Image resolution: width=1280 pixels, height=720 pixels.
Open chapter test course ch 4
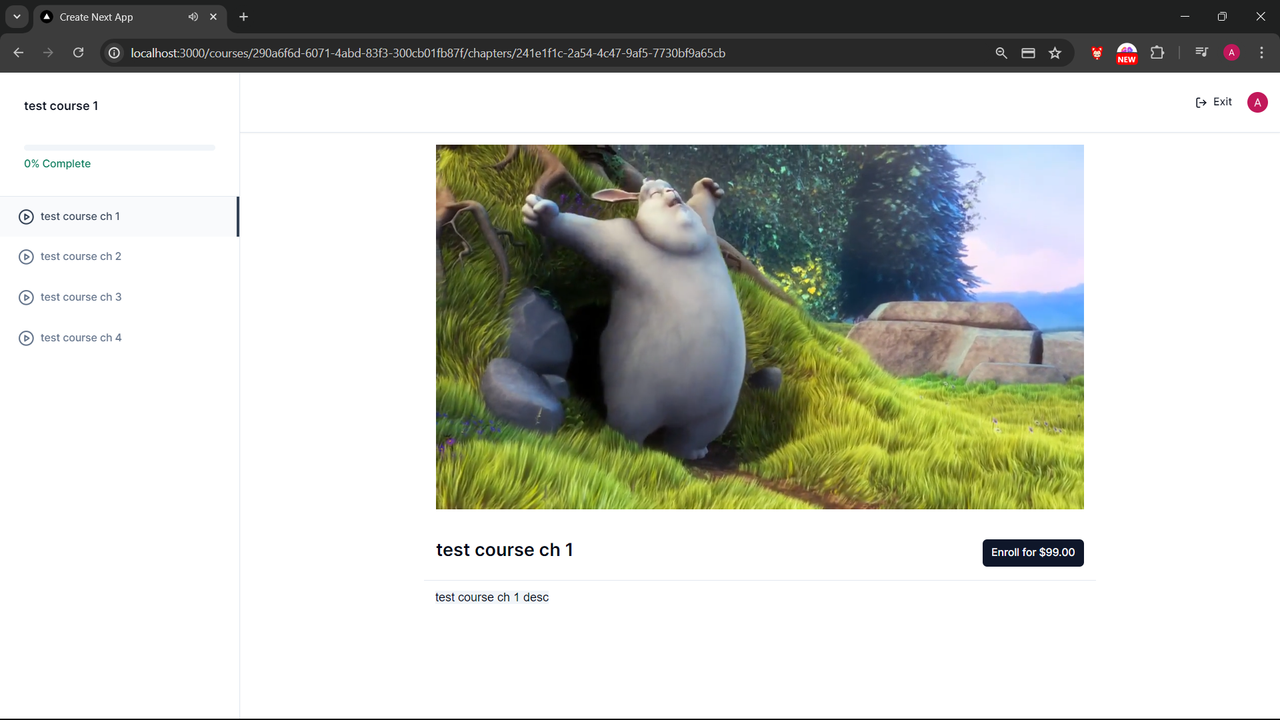[x=119, y=338]
